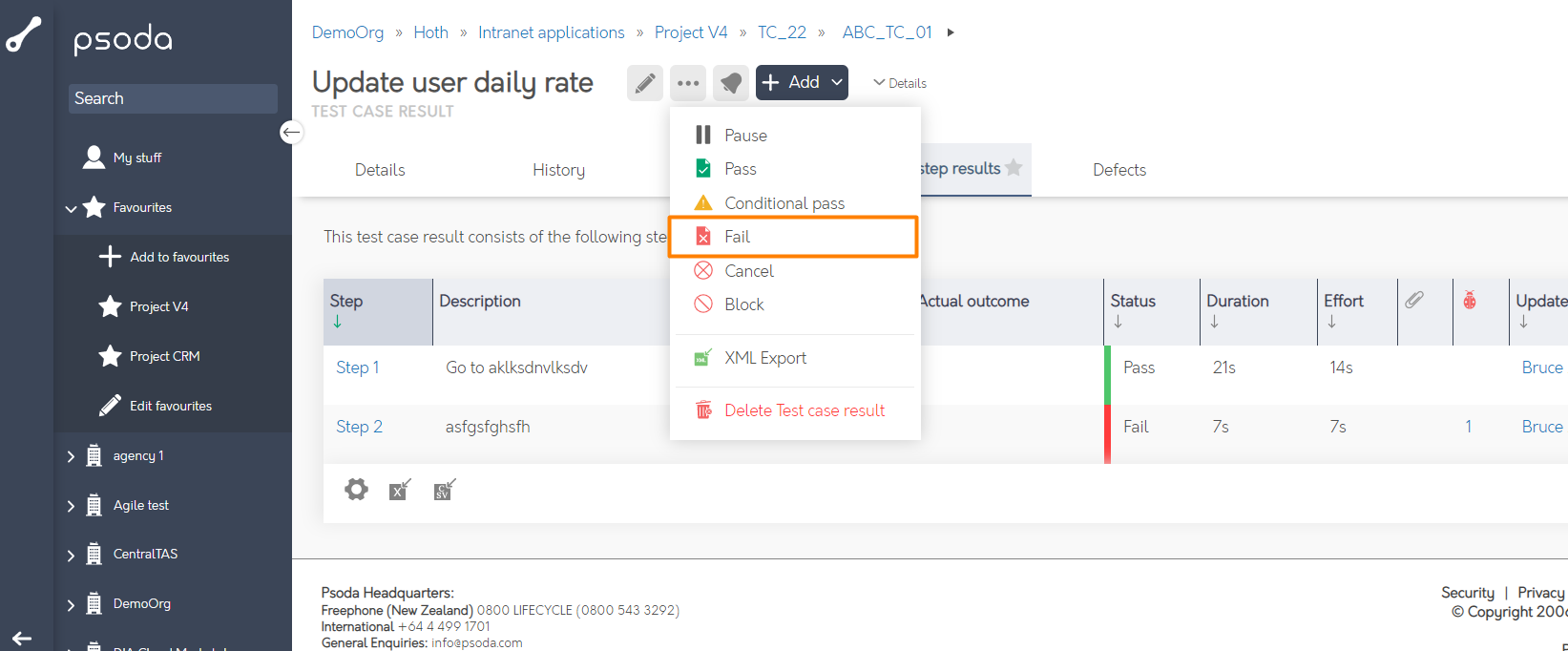
Task: Expand the agency 1 tree node
Action: [71, 456]
